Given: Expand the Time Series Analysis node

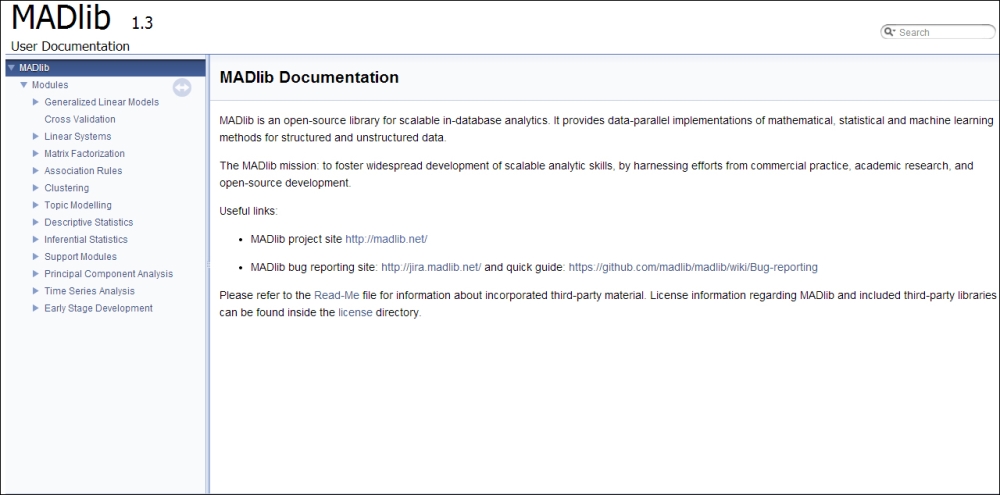Looking at the screenshot, I should coord(36,292).
